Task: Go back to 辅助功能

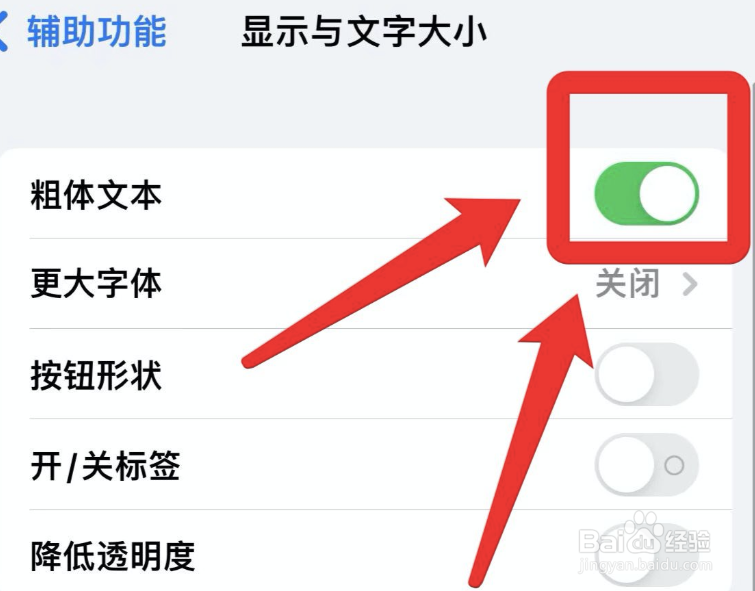Action: (96, 32)
